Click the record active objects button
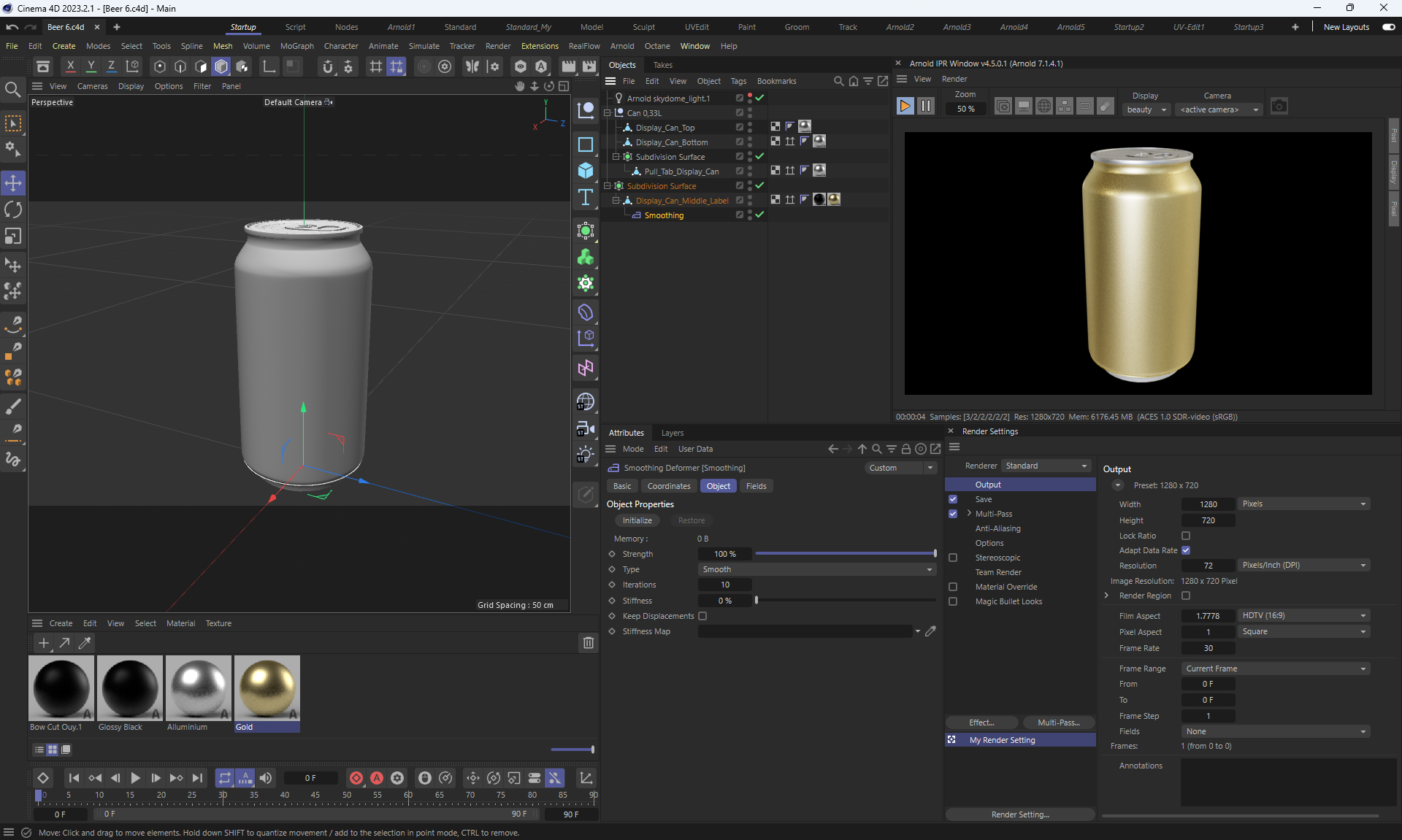 (356, 778)
